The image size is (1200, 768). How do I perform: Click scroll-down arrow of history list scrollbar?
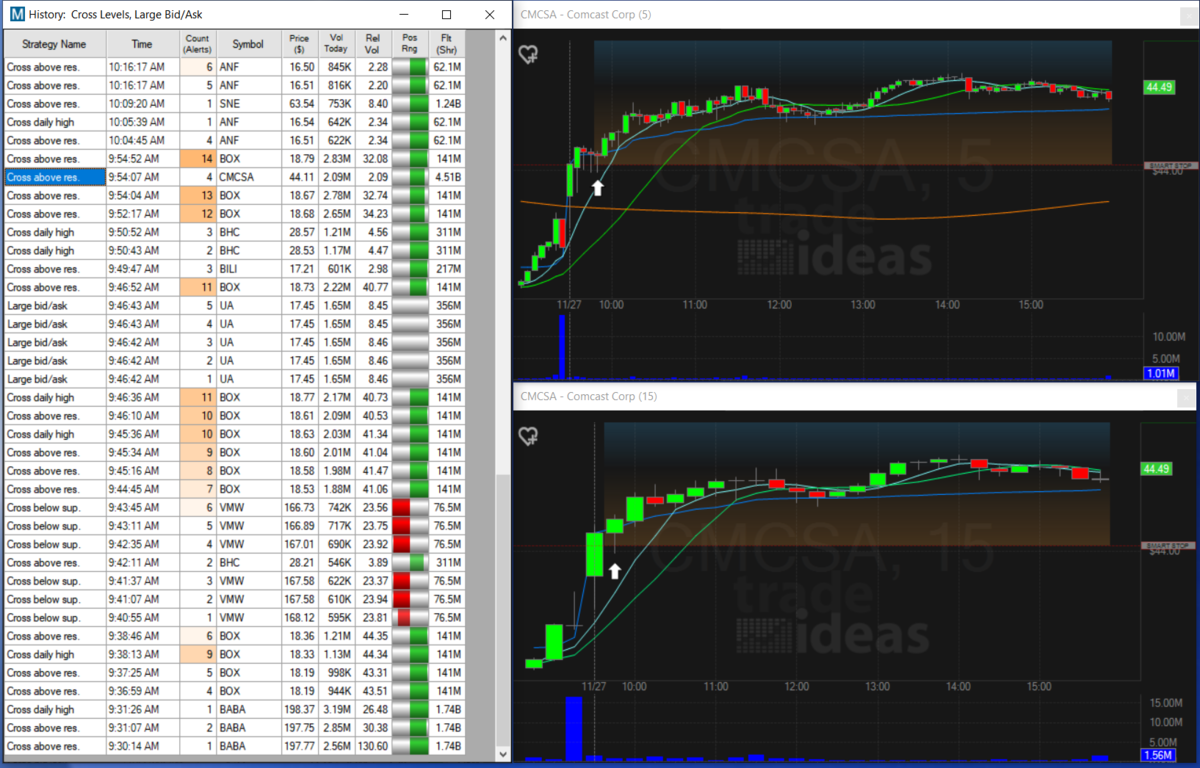click(x=502, y=754)
